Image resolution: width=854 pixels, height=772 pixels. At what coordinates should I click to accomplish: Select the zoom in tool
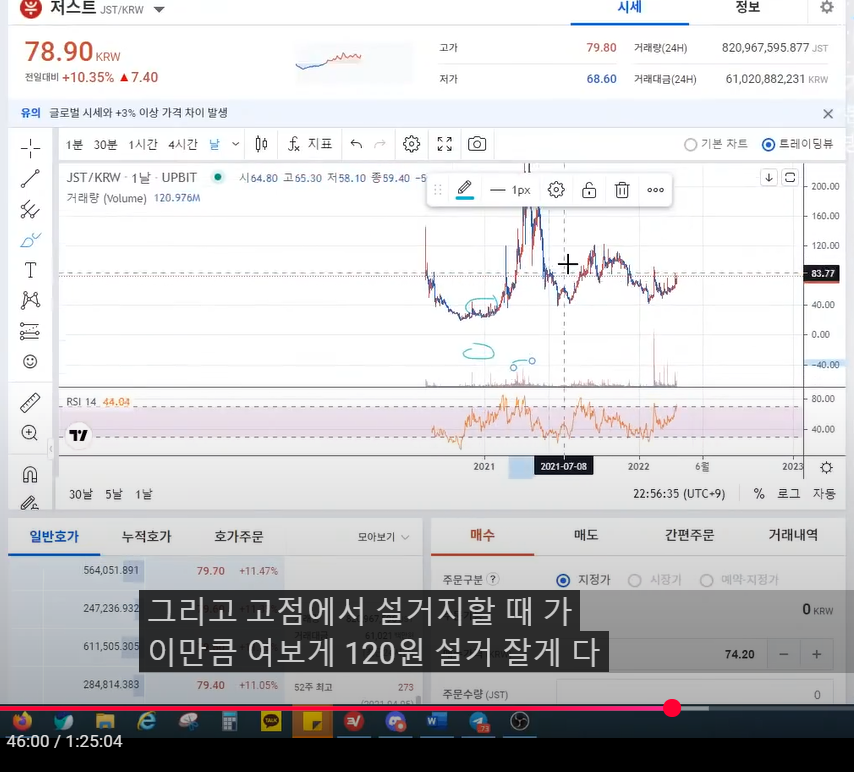(x=30, y=433)
